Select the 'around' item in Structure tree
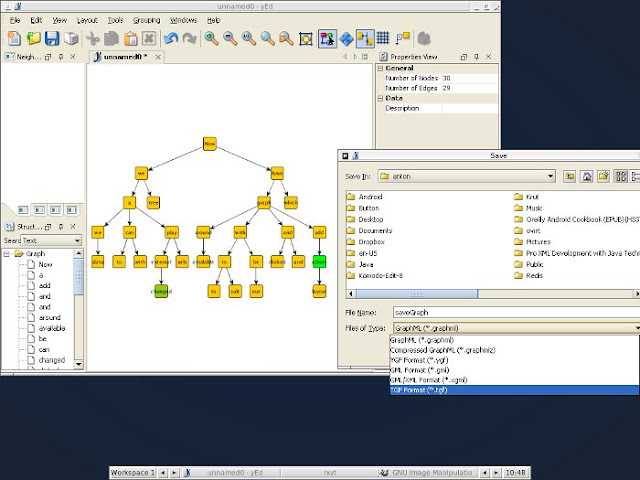Image resolution: width=640 pixels, height=480 pixels. pyautogui.click(x=49, y=318)
